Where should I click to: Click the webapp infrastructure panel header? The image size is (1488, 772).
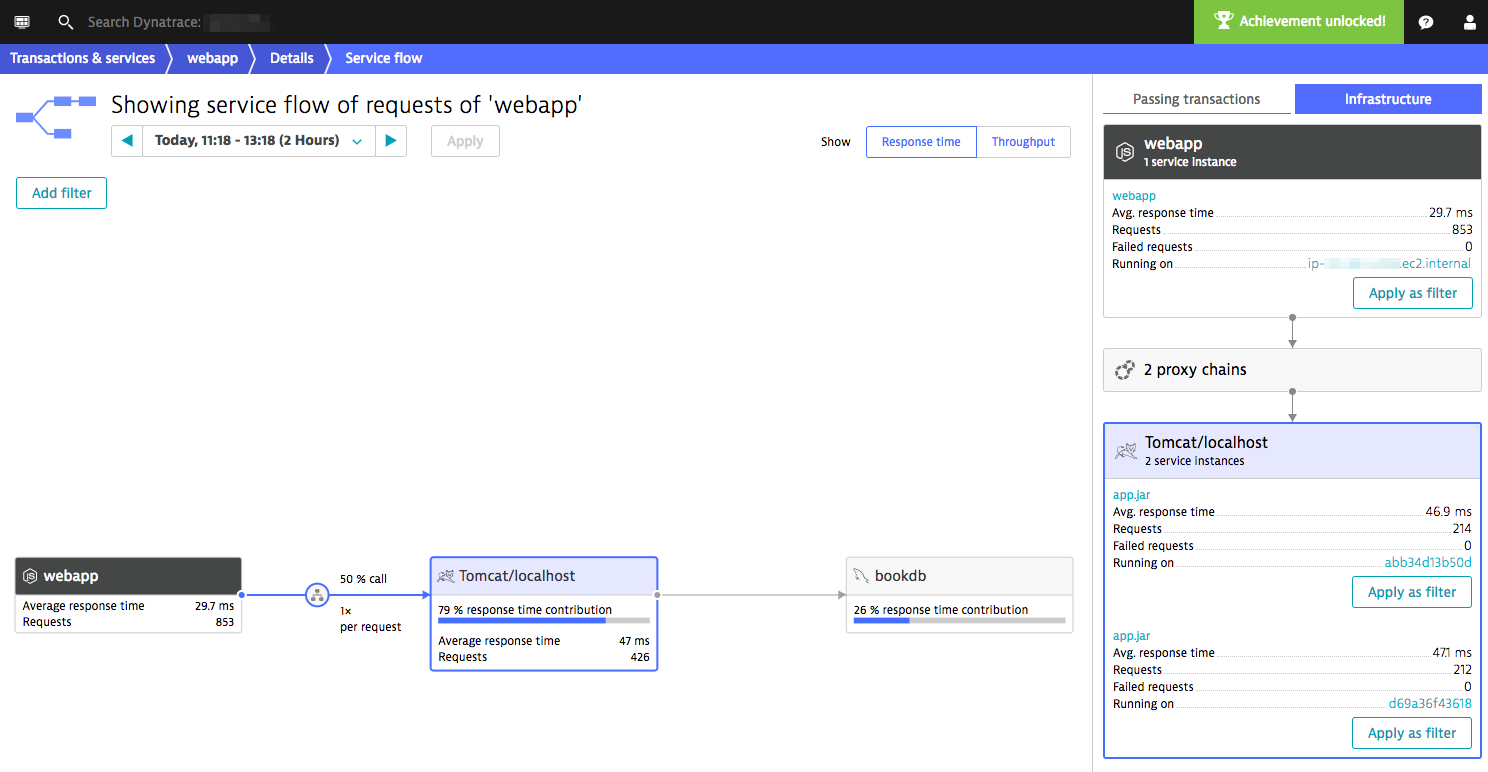[x=1292, y=152]
